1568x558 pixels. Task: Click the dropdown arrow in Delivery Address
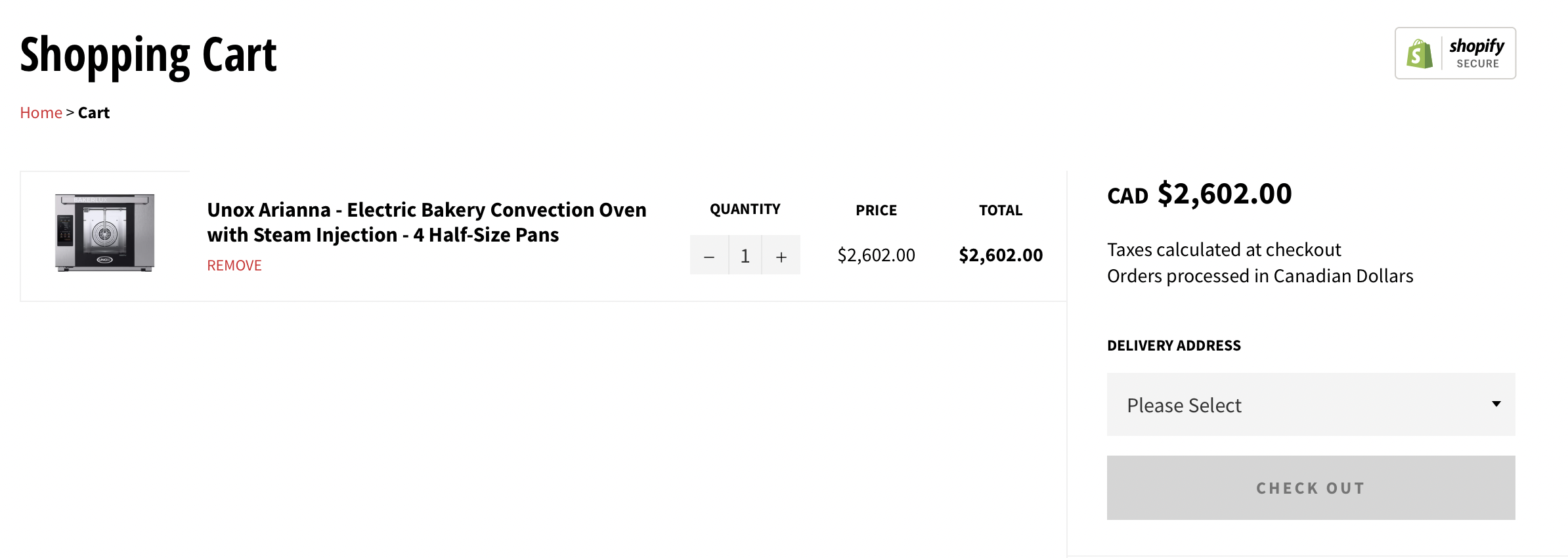click(1496, 404)
